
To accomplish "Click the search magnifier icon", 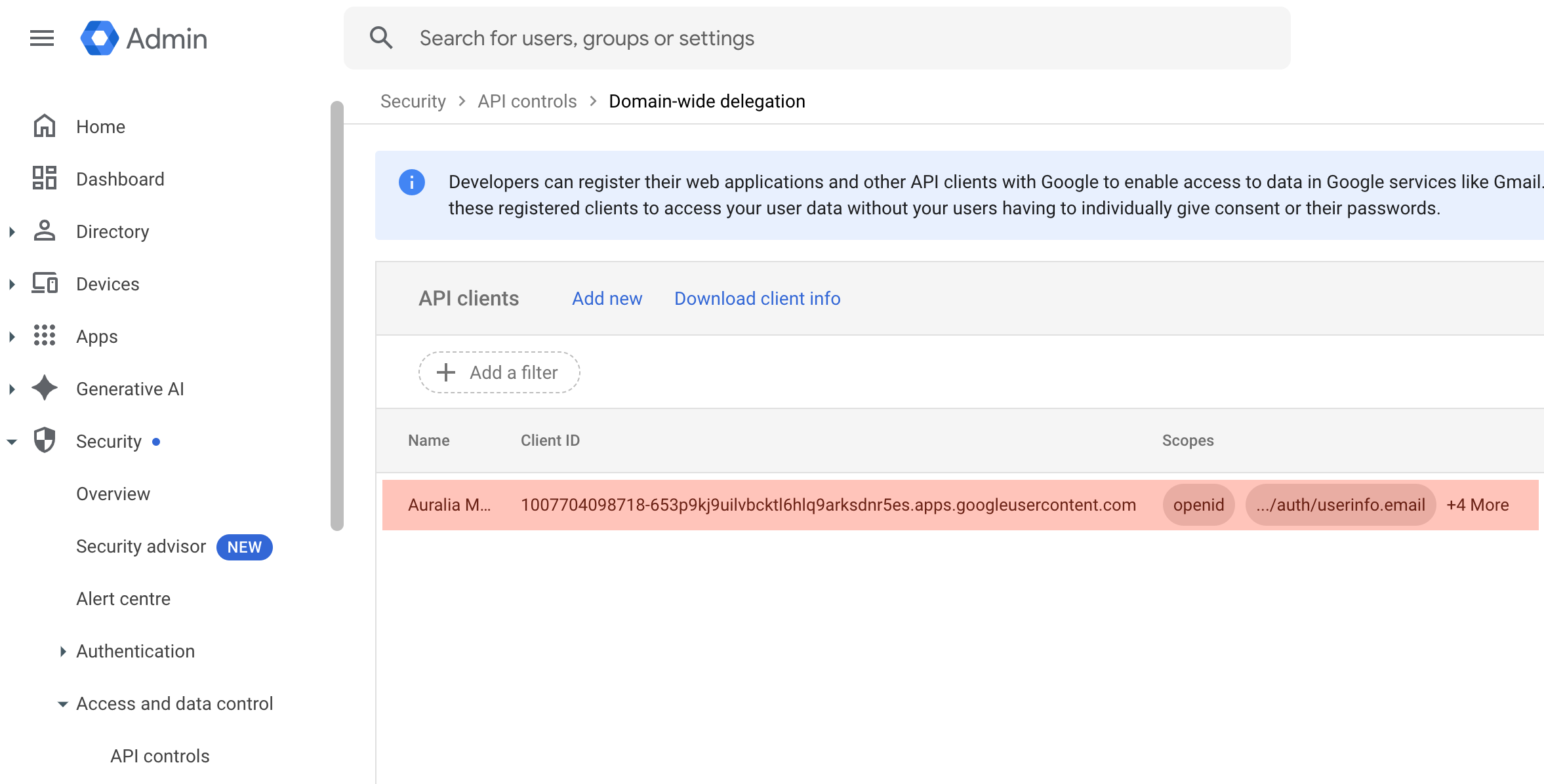I will point(381,38).
